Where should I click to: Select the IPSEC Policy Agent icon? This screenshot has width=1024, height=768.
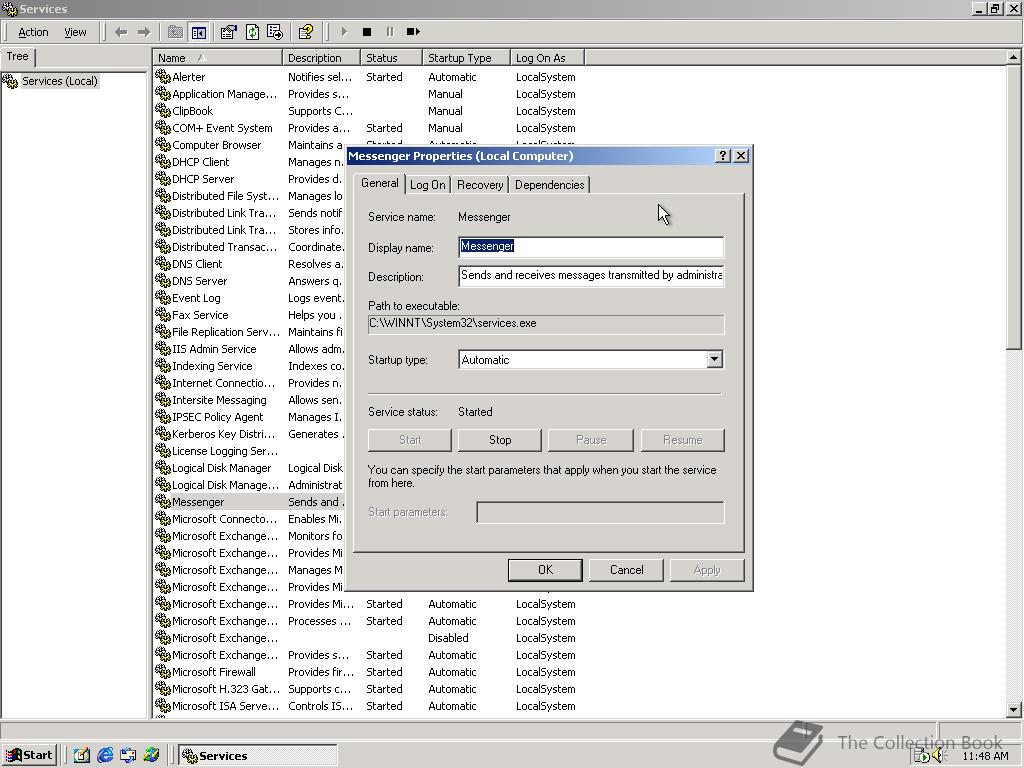point(162,416)
